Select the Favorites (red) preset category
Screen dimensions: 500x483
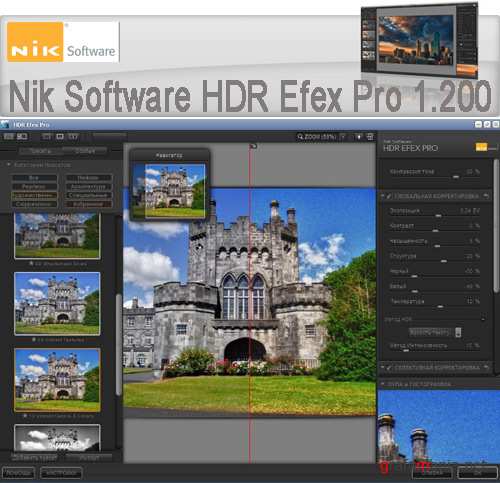(x=89, y=204)
